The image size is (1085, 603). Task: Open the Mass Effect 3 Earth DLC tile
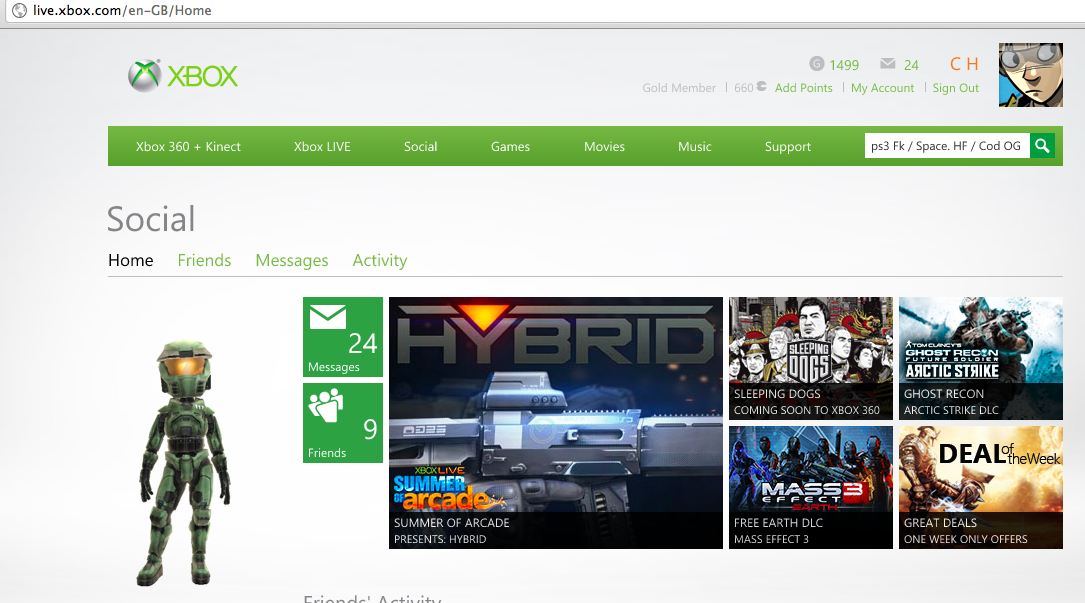tap(810, 487)
